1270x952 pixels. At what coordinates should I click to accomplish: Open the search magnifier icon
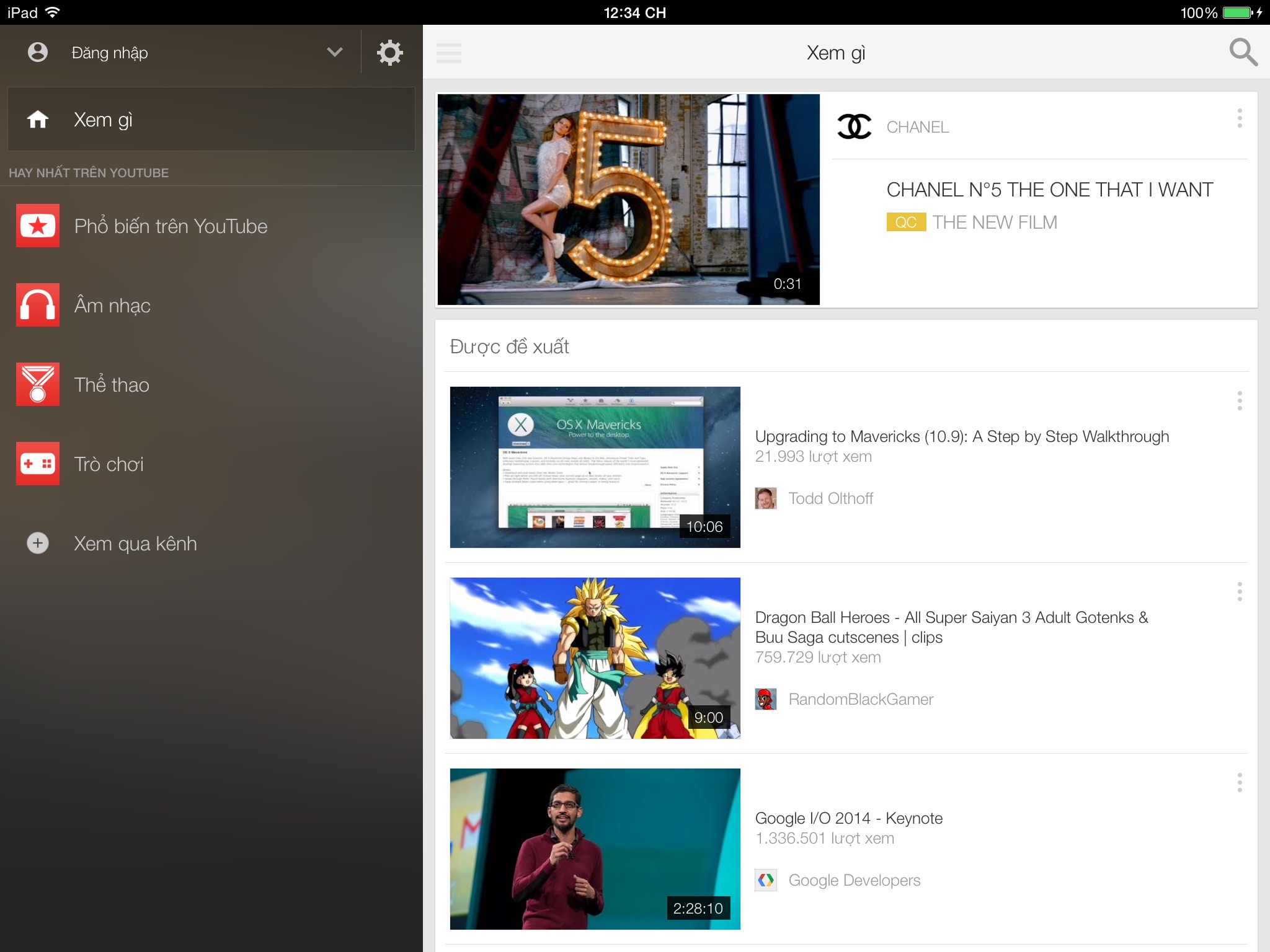coord(1243,53)
